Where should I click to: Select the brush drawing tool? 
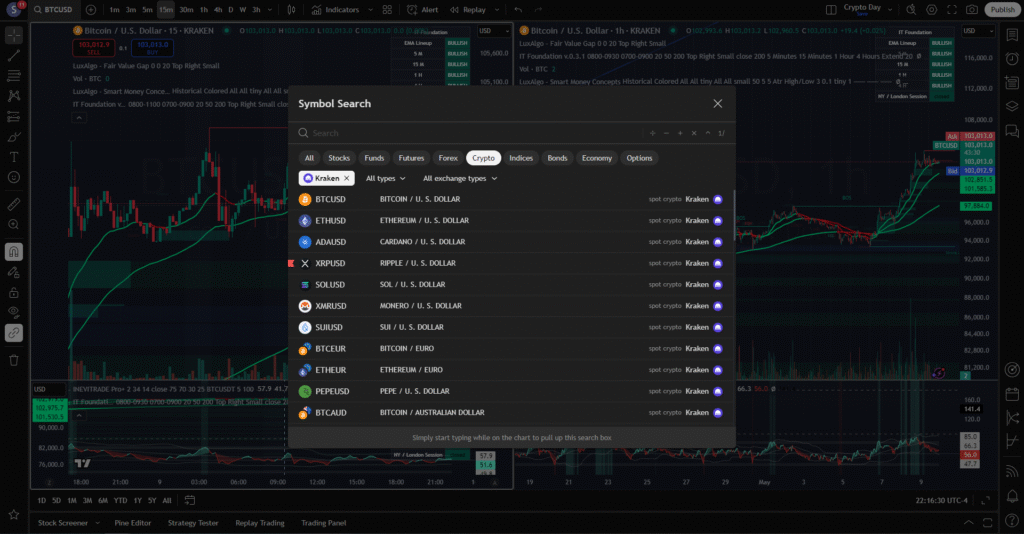tap(14, 137)
